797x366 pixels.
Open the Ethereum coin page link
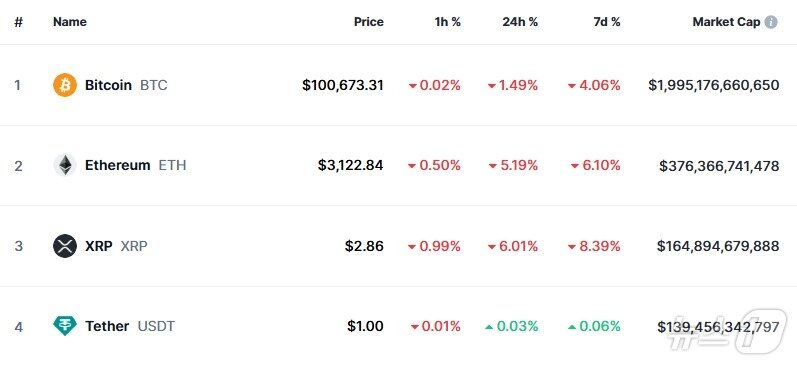pos(117,165)
